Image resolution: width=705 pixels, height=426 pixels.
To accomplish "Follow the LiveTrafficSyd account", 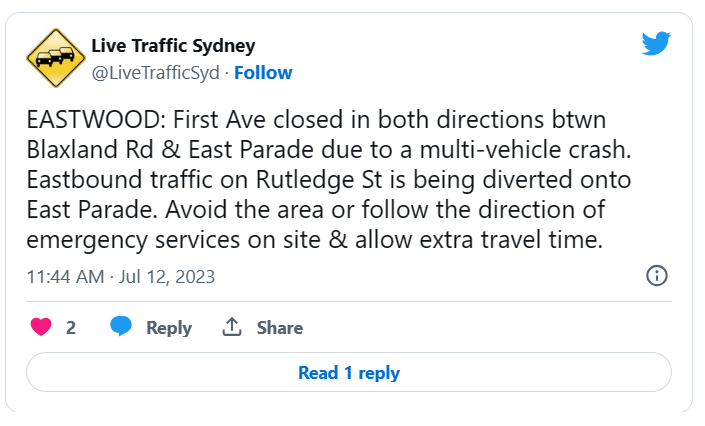I will (x=263, y=72).
